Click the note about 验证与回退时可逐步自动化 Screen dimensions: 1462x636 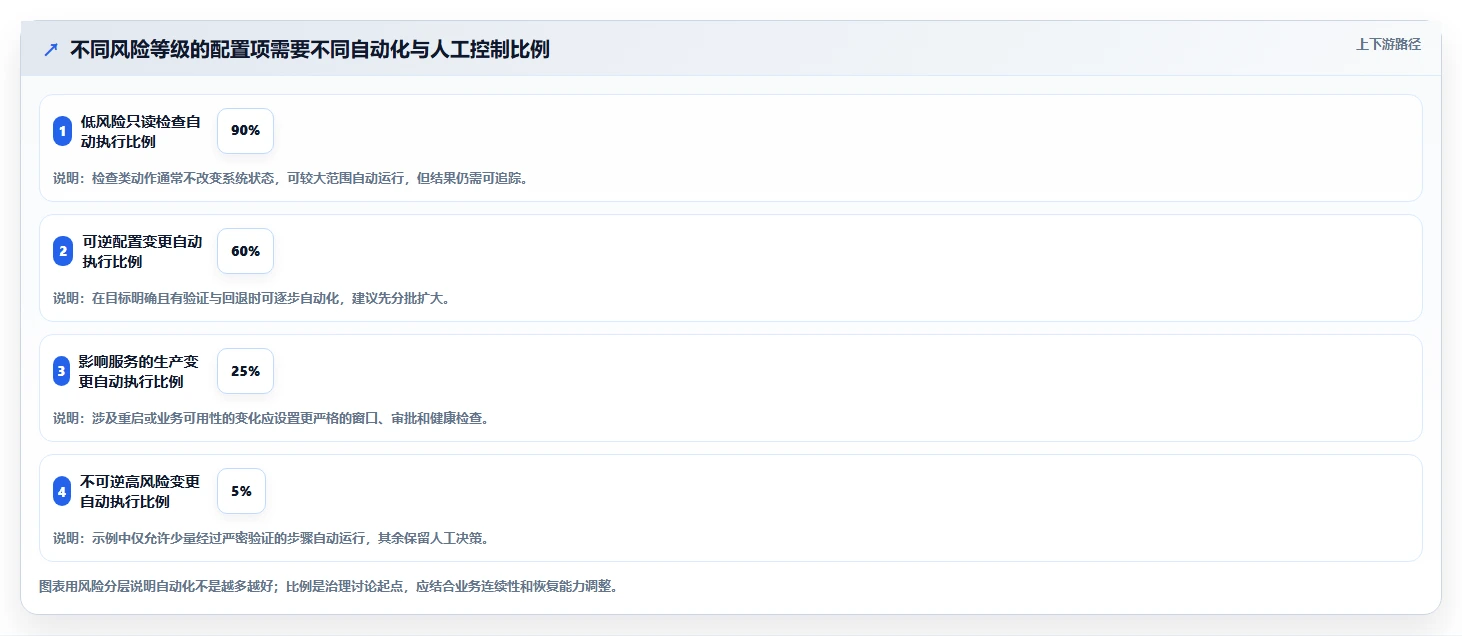point(252,299)
